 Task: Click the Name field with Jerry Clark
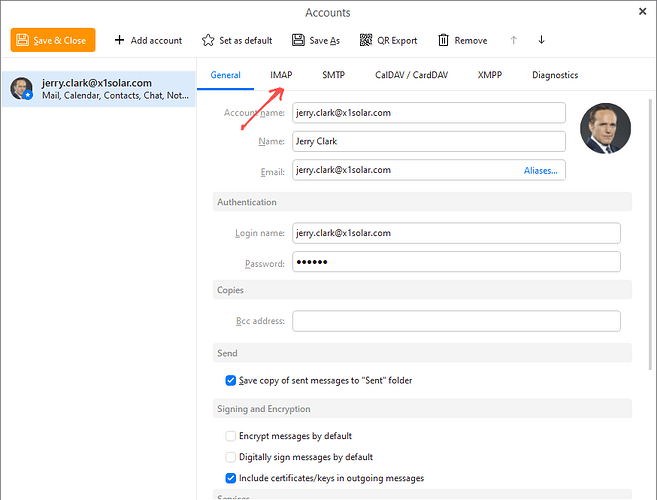pos(429,141)
